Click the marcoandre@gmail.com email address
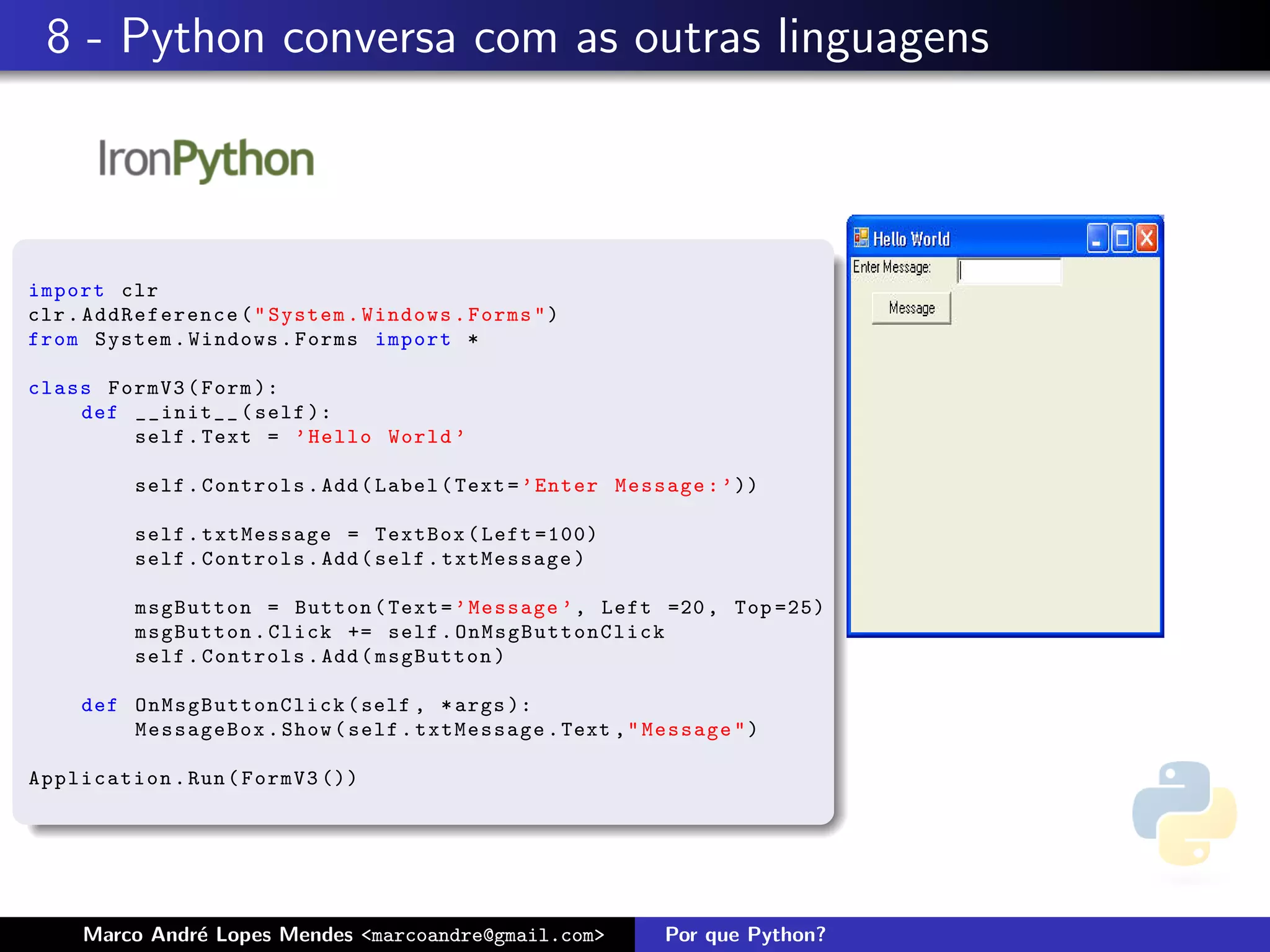The height and width of the screenshot is (952, 1270). click(482, 935)
